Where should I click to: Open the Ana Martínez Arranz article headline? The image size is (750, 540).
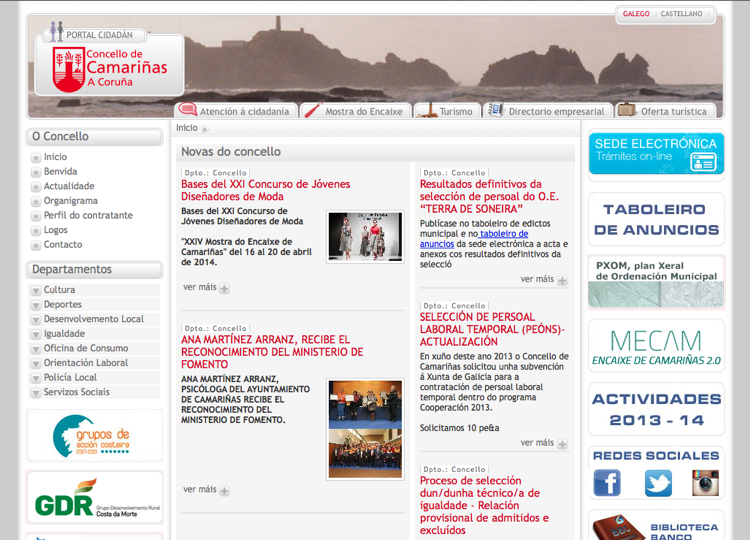click(272, 352)
